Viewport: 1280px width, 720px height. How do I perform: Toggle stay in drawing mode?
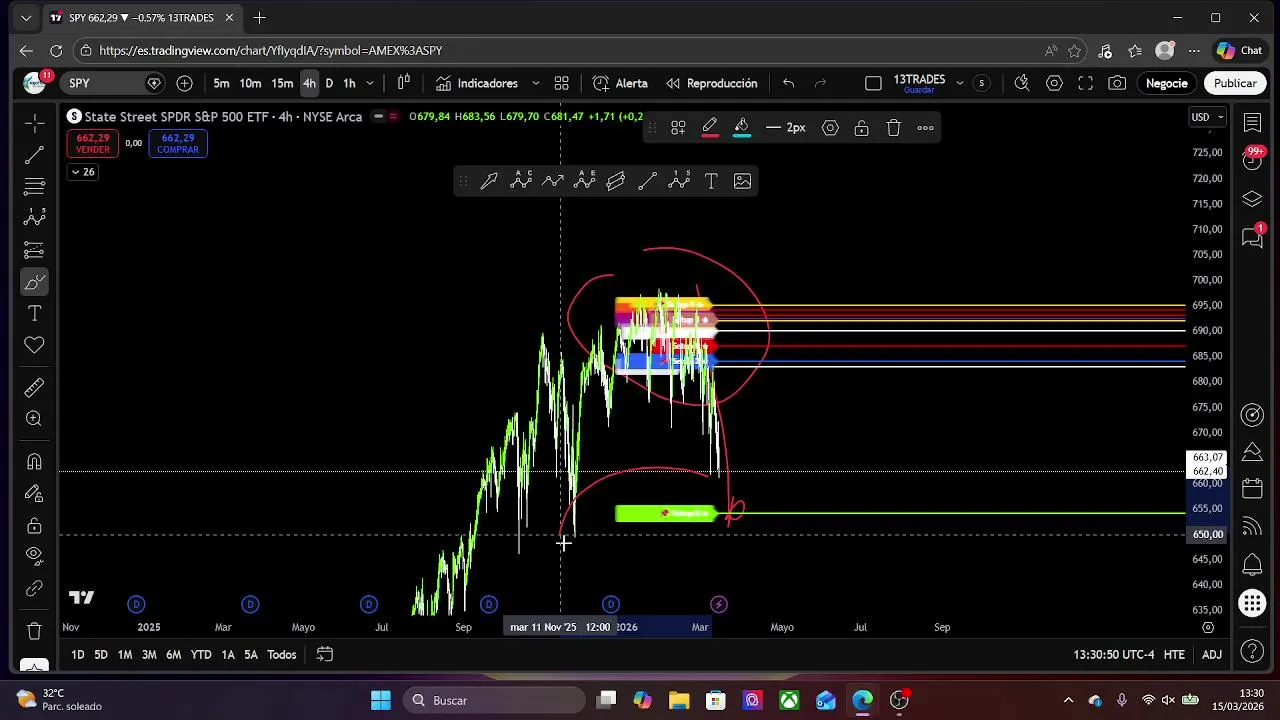34,493
